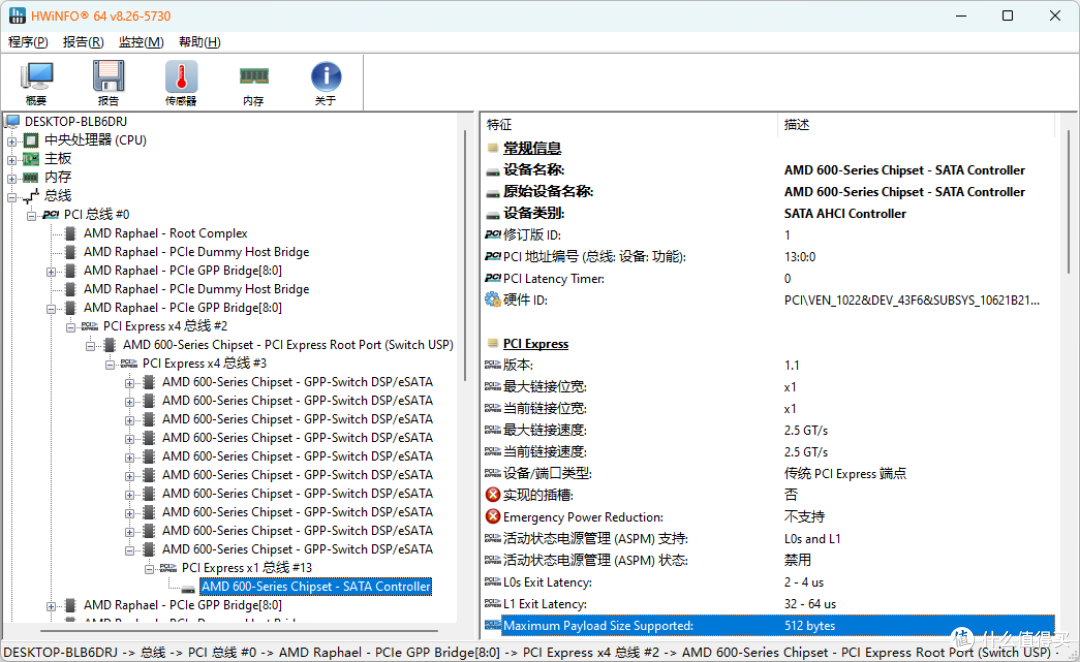Viewport: 1080px width, 662px height.
Task: Expand the 主板 tree node
Action: (x=12, y=160)
